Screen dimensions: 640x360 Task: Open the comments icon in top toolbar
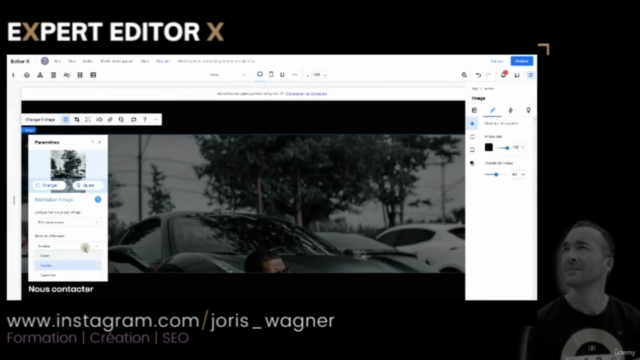(x=517, y=75)
